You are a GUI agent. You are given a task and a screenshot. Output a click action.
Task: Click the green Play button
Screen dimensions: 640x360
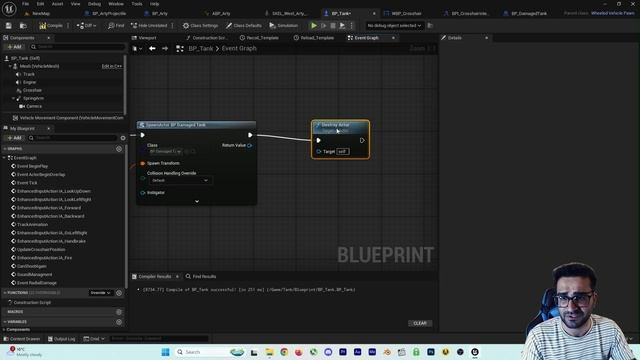pos(313,25)
